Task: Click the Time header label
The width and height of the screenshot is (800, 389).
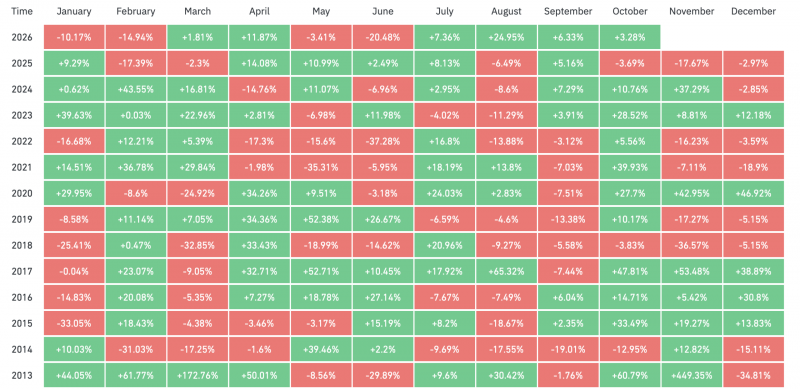Action: click(21, 11)
